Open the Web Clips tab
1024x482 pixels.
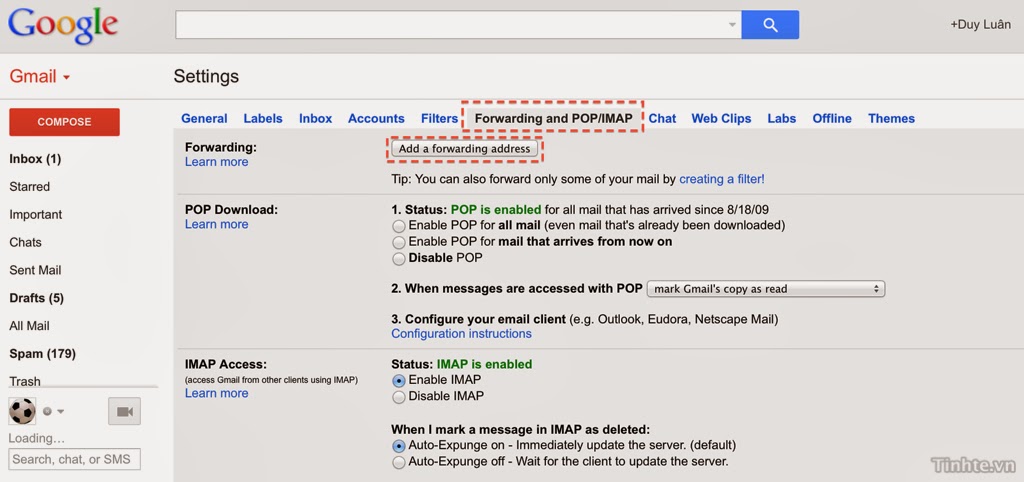click(x=721, y=118)
